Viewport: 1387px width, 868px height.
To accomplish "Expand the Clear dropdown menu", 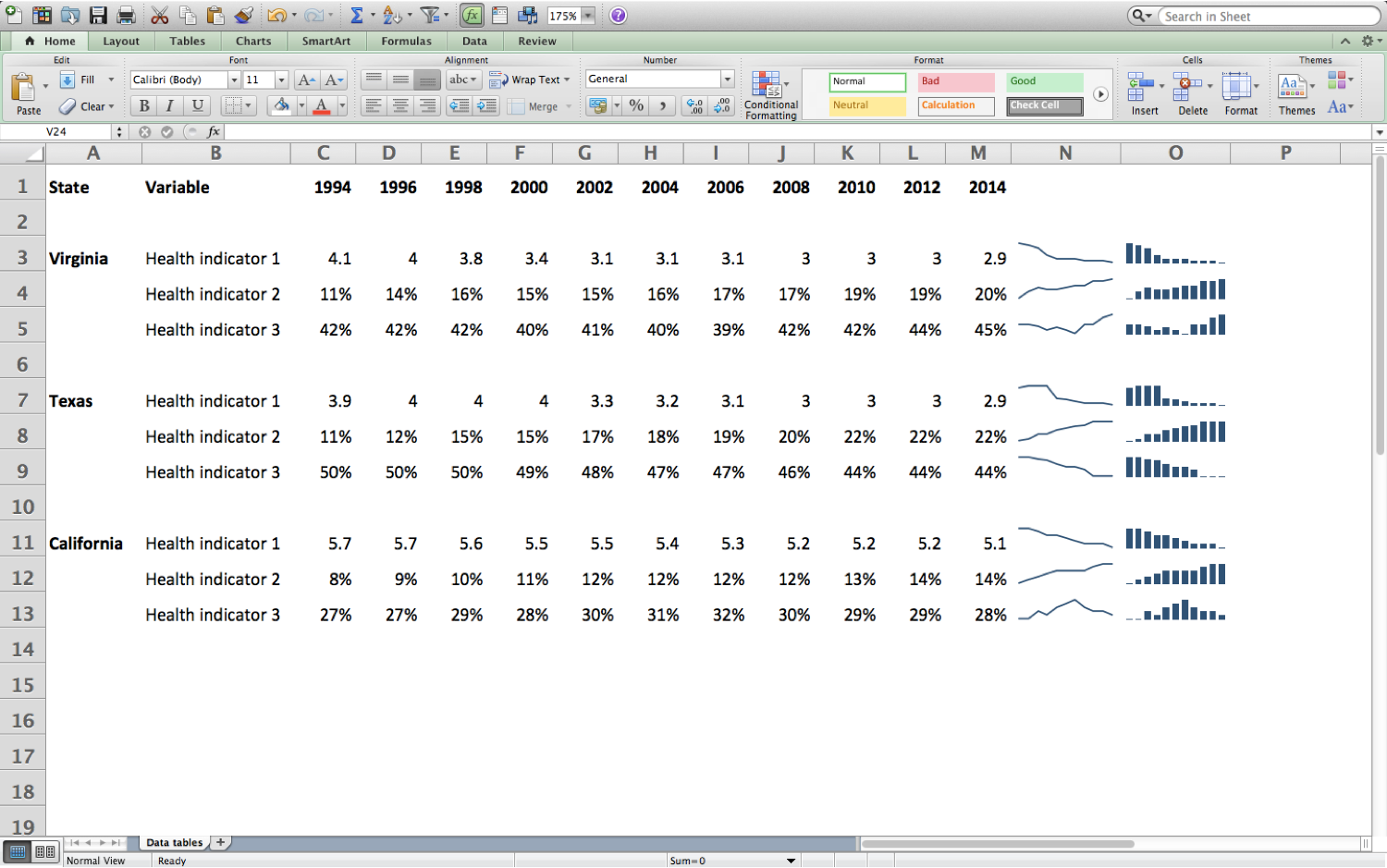I will point(112,107).
